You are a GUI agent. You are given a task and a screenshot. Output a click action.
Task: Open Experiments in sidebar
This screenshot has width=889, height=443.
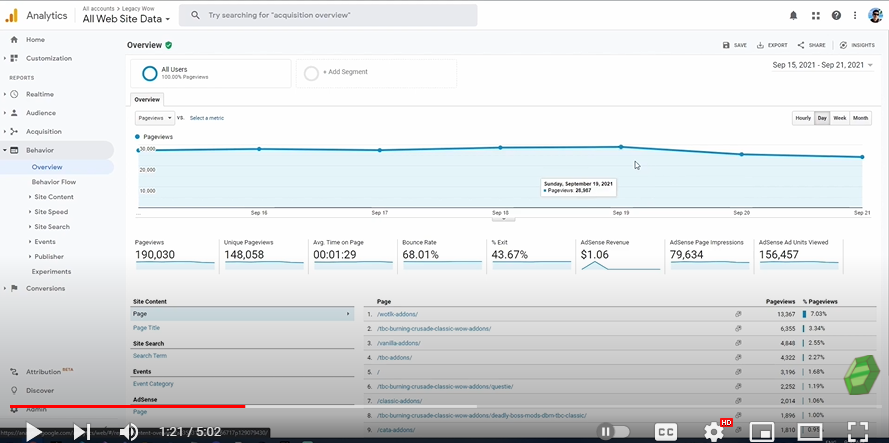coord(52,271)
